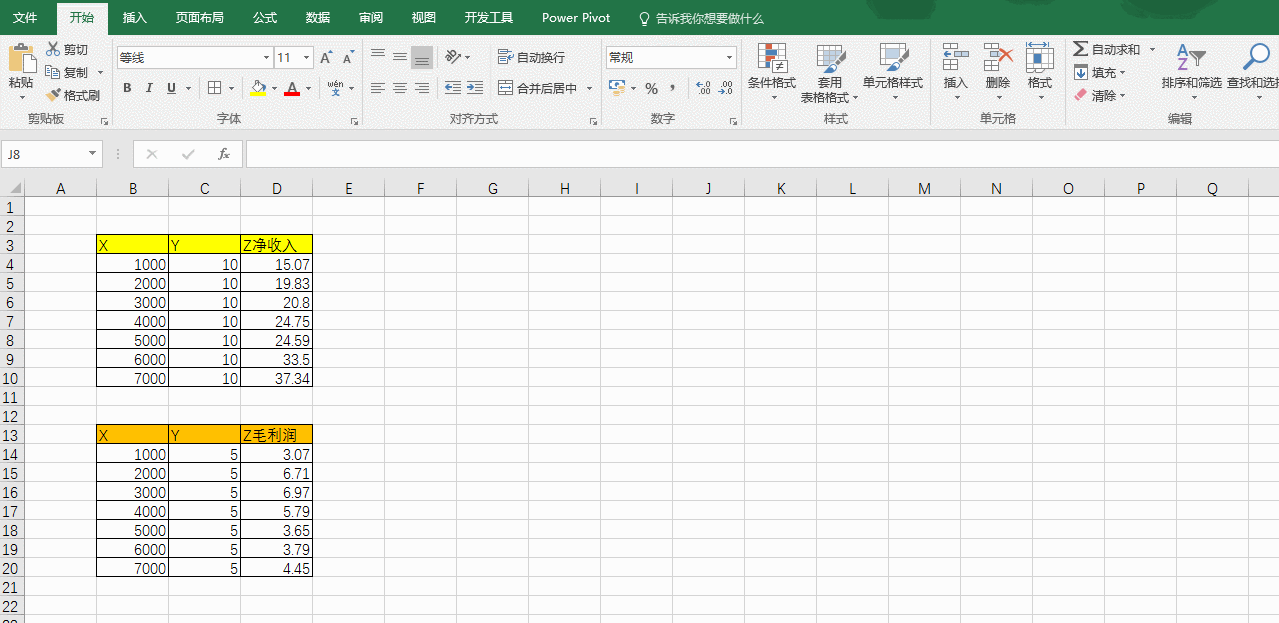
Task: Increase font size with the larger A icon
Action: point(326,58)
